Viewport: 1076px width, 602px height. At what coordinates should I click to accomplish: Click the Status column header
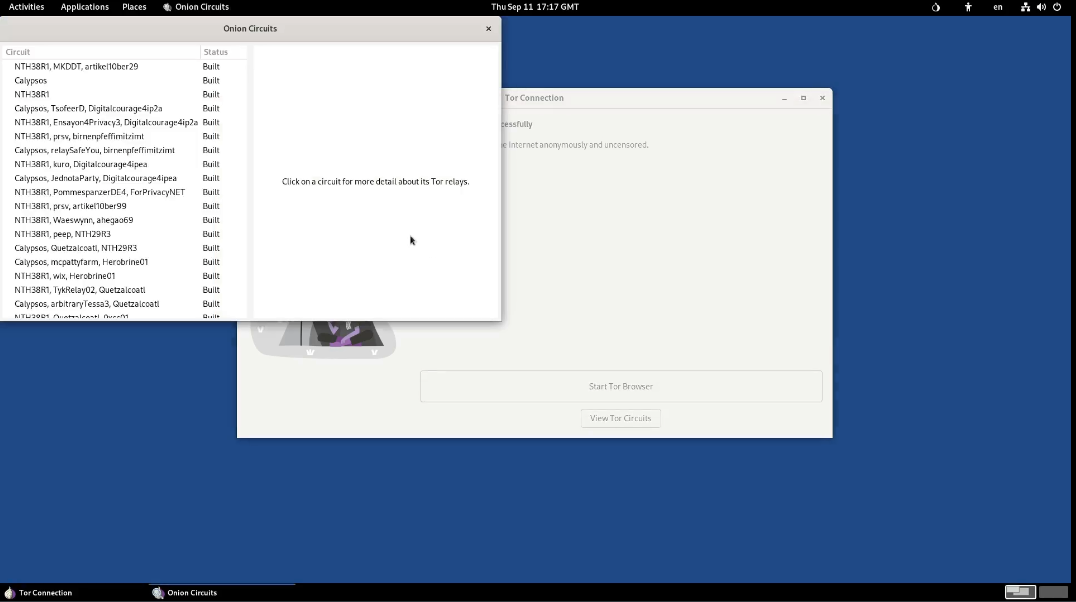222,52
